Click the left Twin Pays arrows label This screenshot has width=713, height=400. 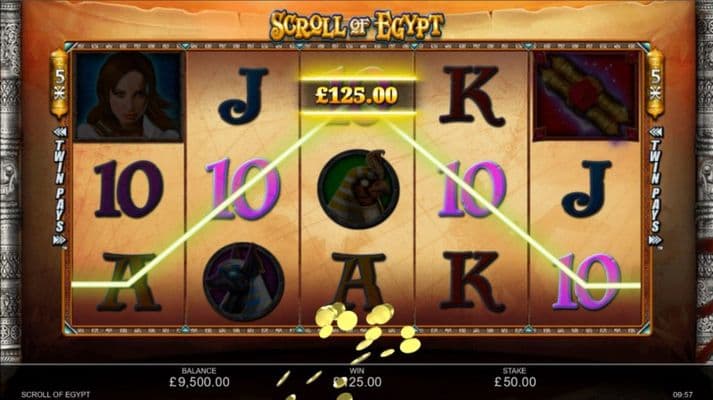[x=60, y=186]
